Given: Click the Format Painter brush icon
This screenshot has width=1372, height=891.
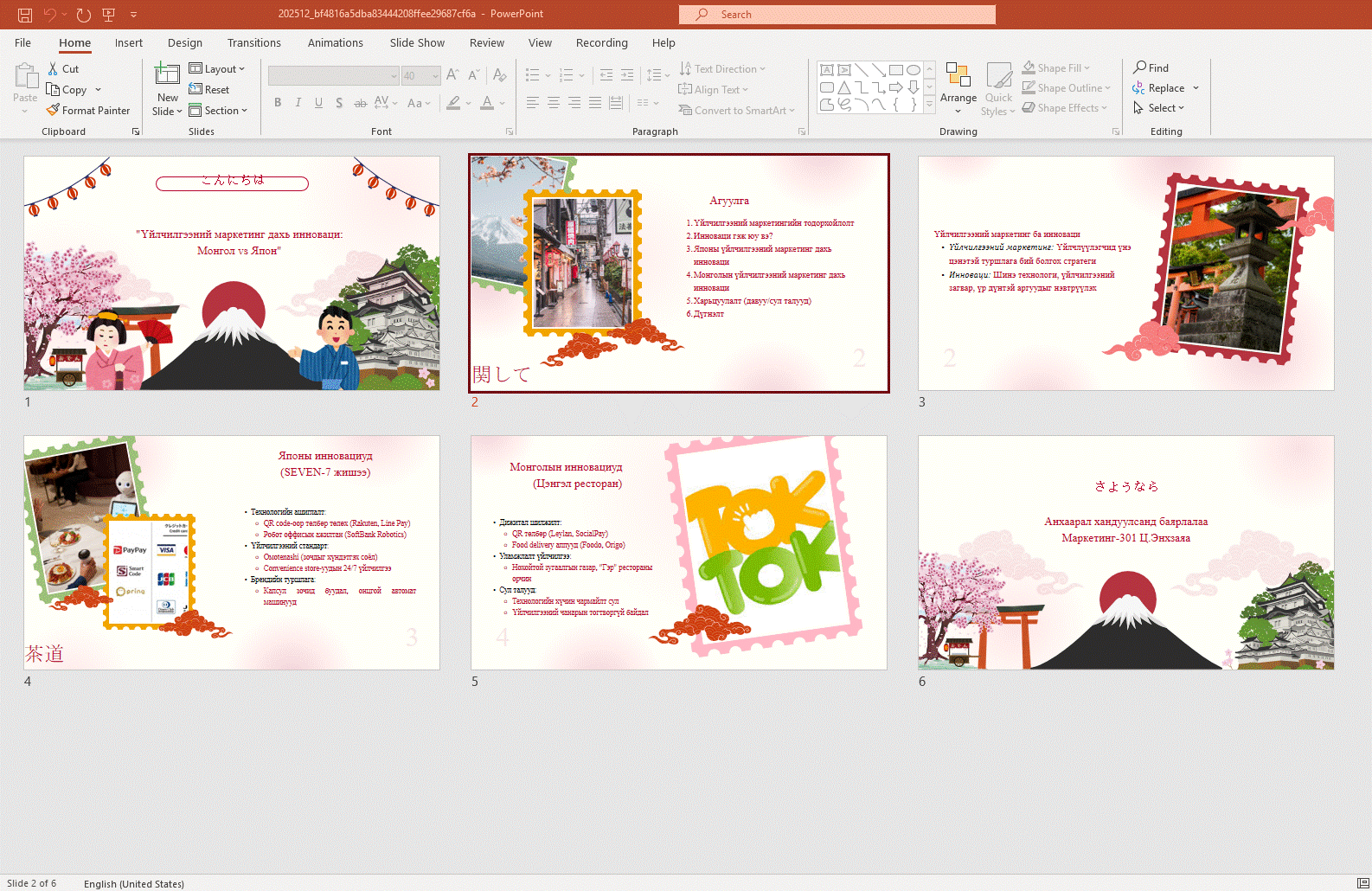Looking at the screenshot, I should click(x=54, y=111).
